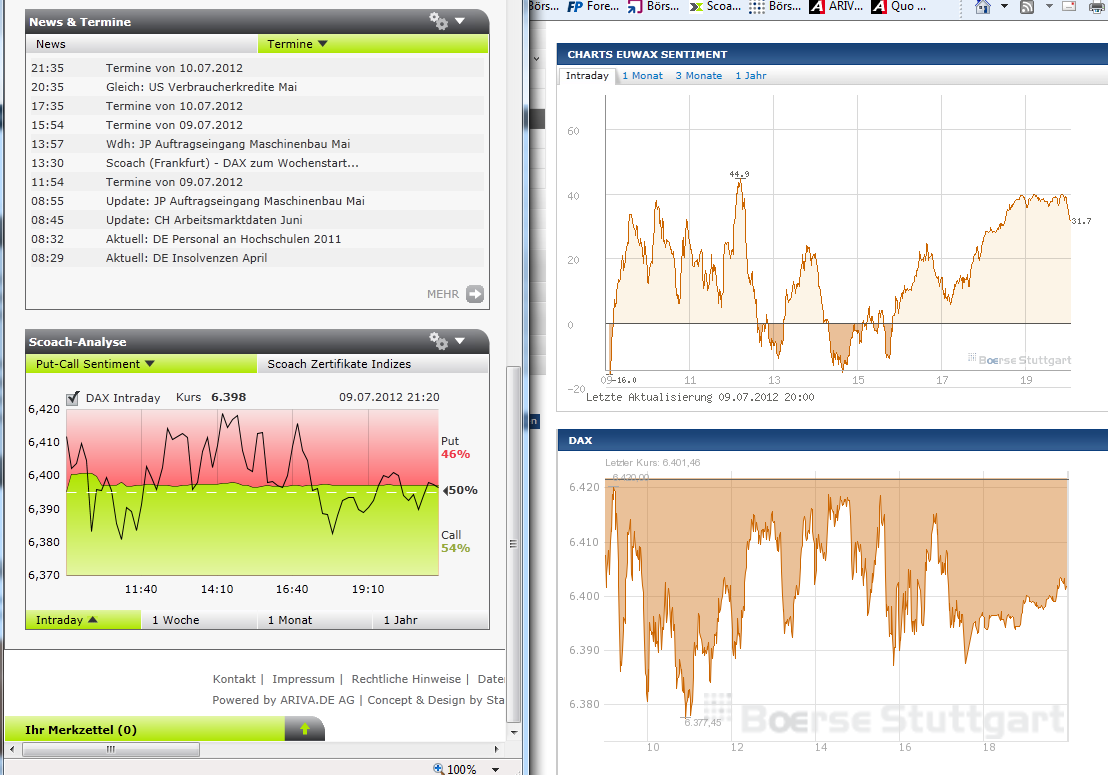Click the horizontal scrollbar right arrow
This screenshot has height=775, width=1108.
(x=497, y=749)
